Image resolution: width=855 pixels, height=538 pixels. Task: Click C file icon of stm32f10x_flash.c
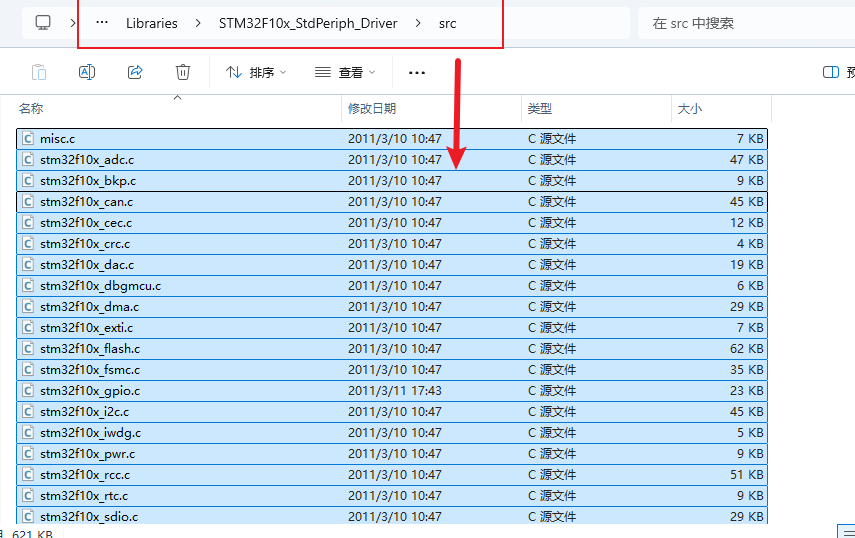tap(28, 348)
